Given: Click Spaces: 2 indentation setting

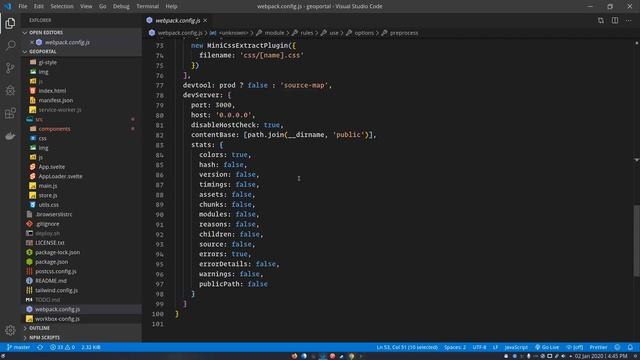Looking at the screenshot, I should click(455, 347).
